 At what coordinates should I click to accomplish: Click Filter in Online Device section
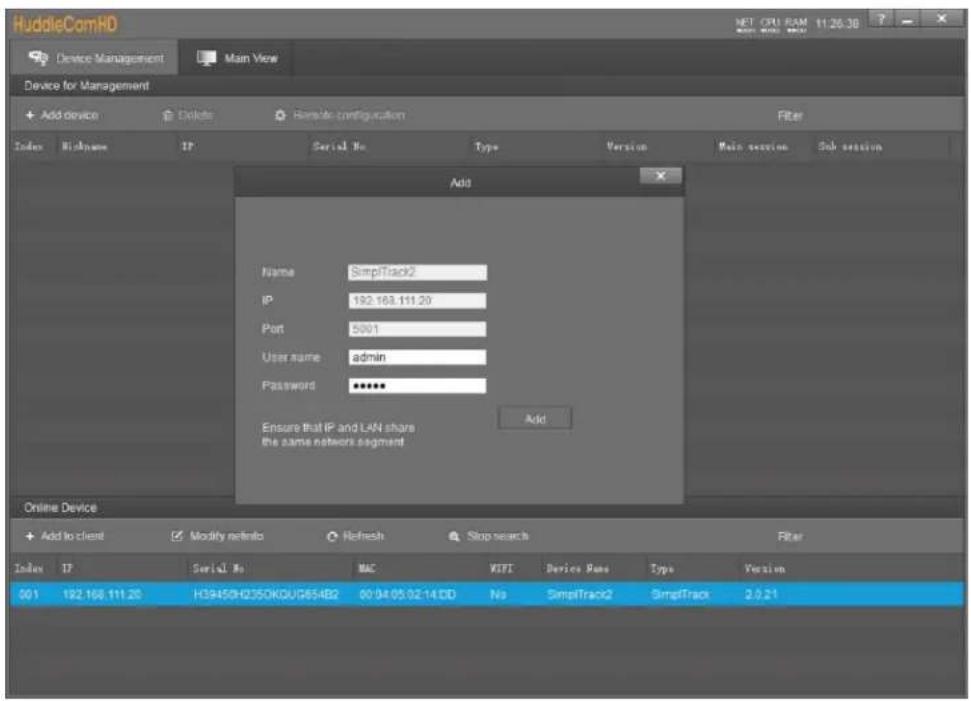click(x=790, y=536)
